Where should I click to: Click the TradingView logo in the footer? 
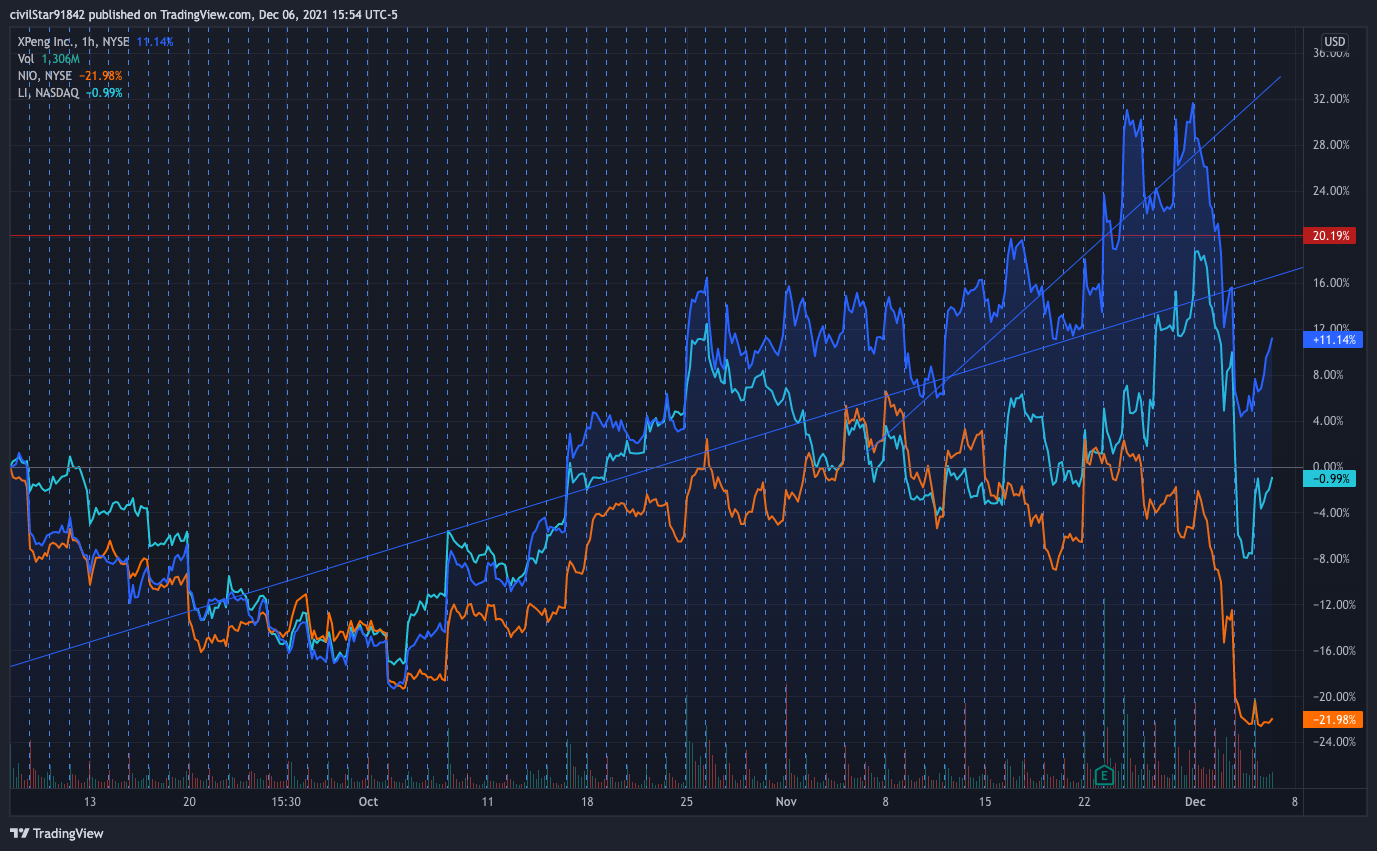point(57,833)
